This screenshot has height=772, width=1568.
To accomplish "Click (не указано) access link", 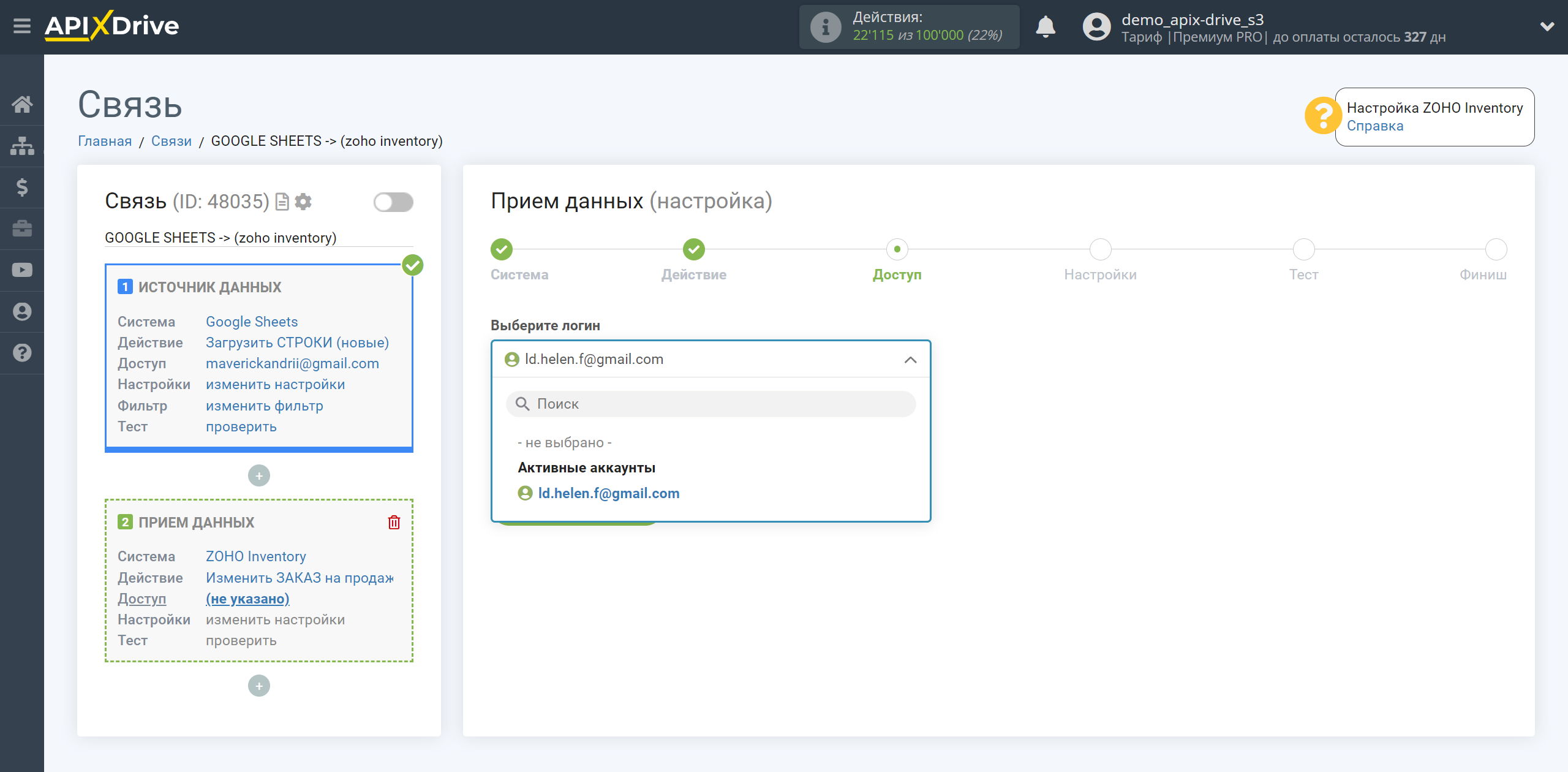I will coord(247,599).
